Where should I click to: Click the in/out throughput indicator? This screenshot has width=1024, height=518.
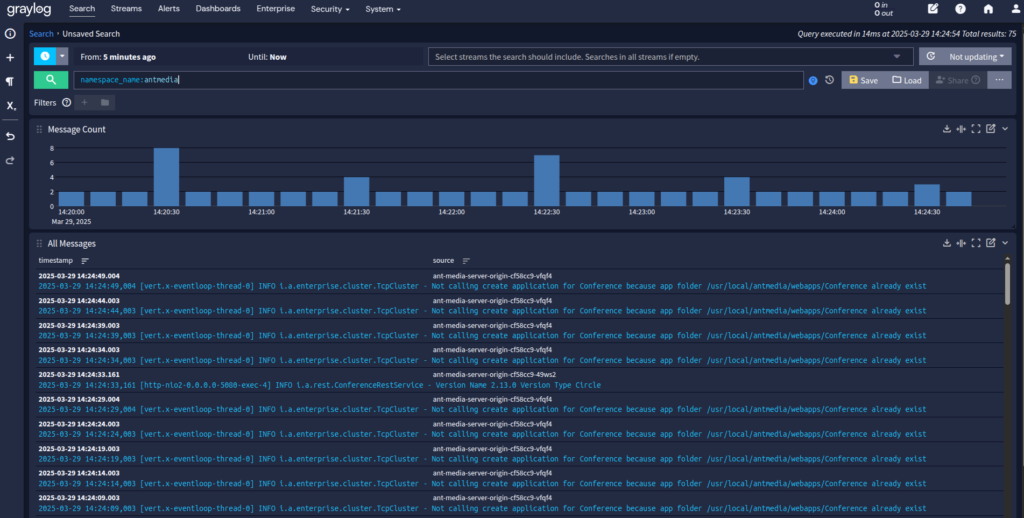884,9
